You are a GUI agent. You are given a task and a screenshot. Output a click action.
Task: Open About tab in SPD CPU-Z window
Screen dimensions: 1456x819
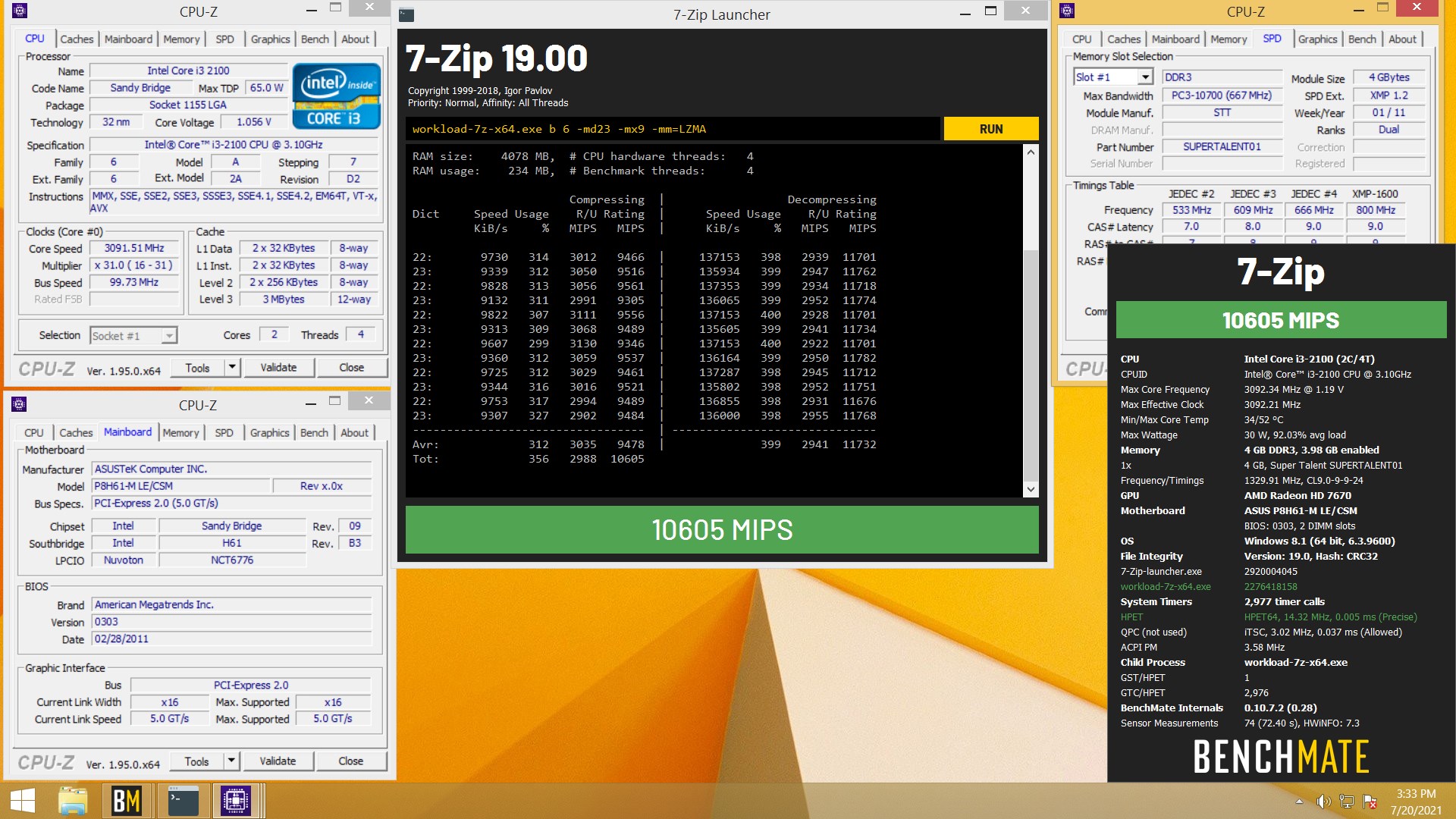coord(1402,39)
